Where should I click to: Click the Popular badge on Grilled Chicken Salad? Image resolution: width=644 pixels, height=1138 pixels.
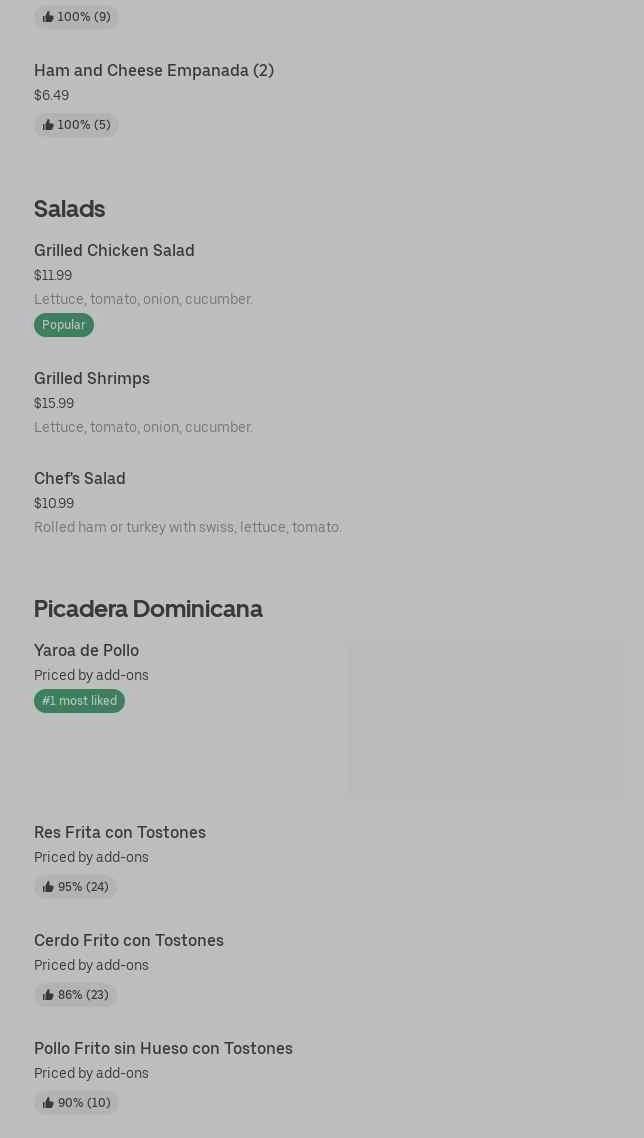point(64,325)
